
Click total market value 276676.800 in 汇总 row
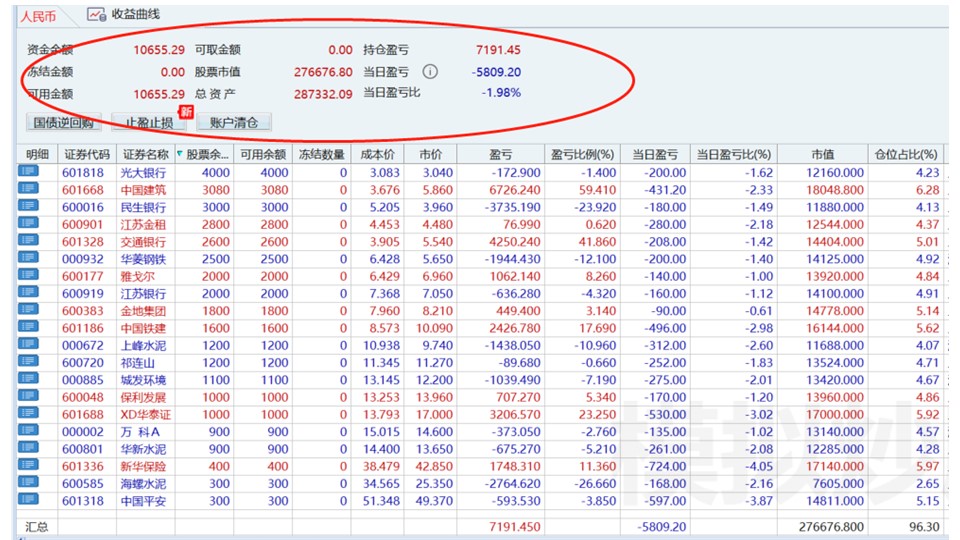click(831, 527)
